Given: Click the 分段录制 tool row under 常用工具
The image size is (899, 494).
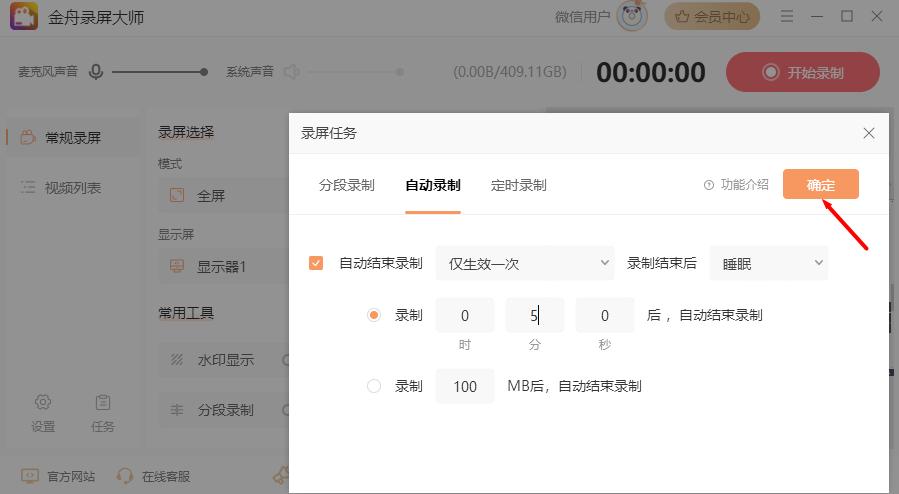Looking at the screenshot, I should coord(224,410).
